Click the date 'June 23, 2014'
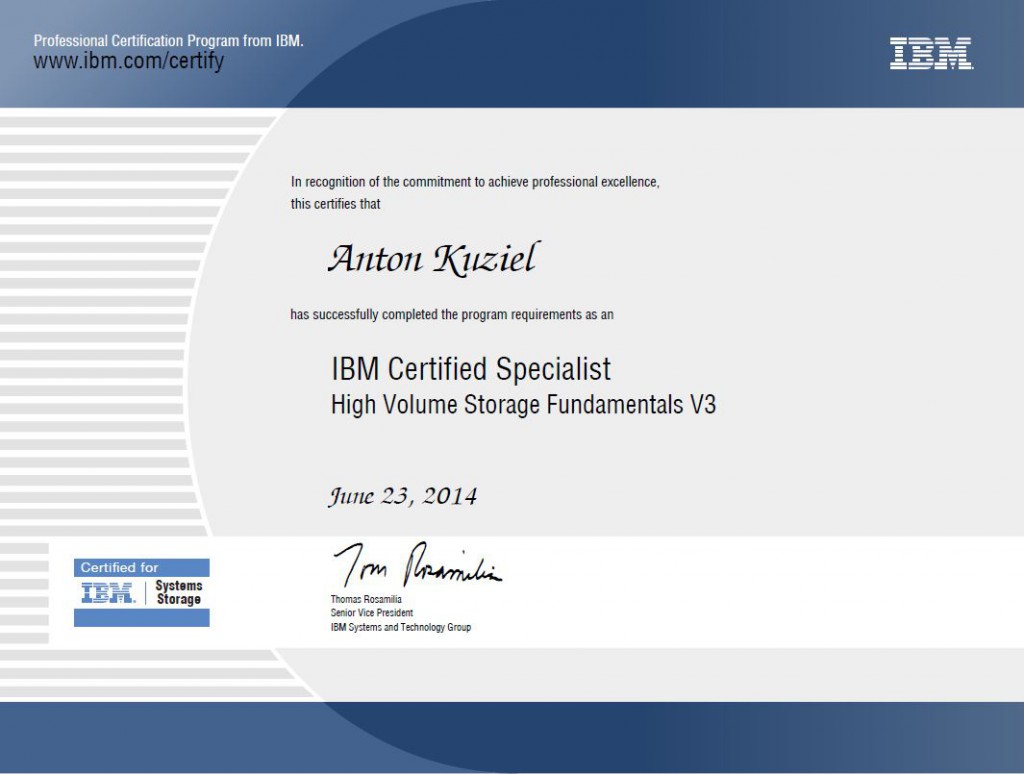 (x=403, y=496)
